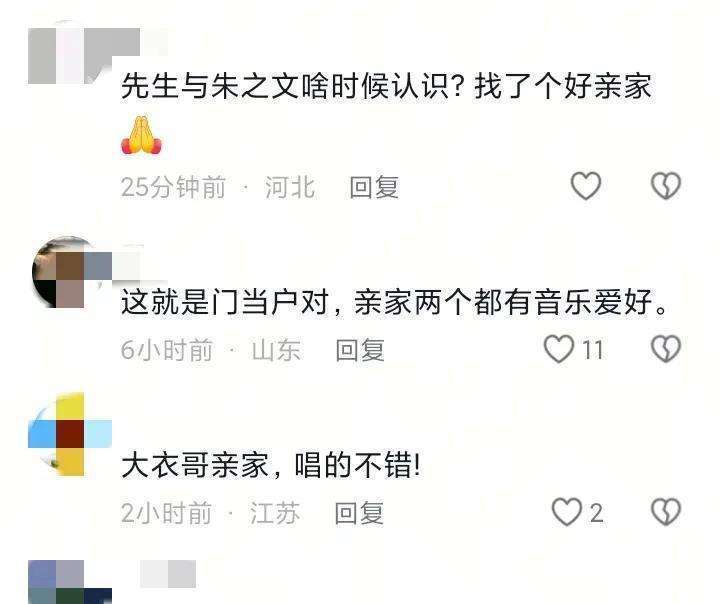720x604 pixels.
Task: Open avatar of the 大衣哥亲家 commenter
Action: [70, 434]
